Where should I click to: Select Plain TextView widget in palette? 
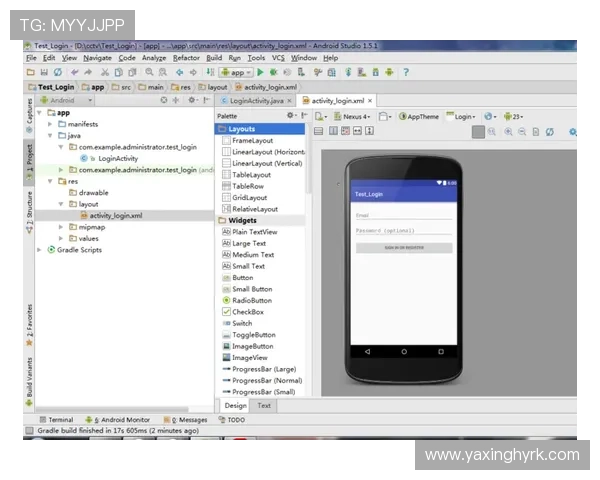(254, 232)
